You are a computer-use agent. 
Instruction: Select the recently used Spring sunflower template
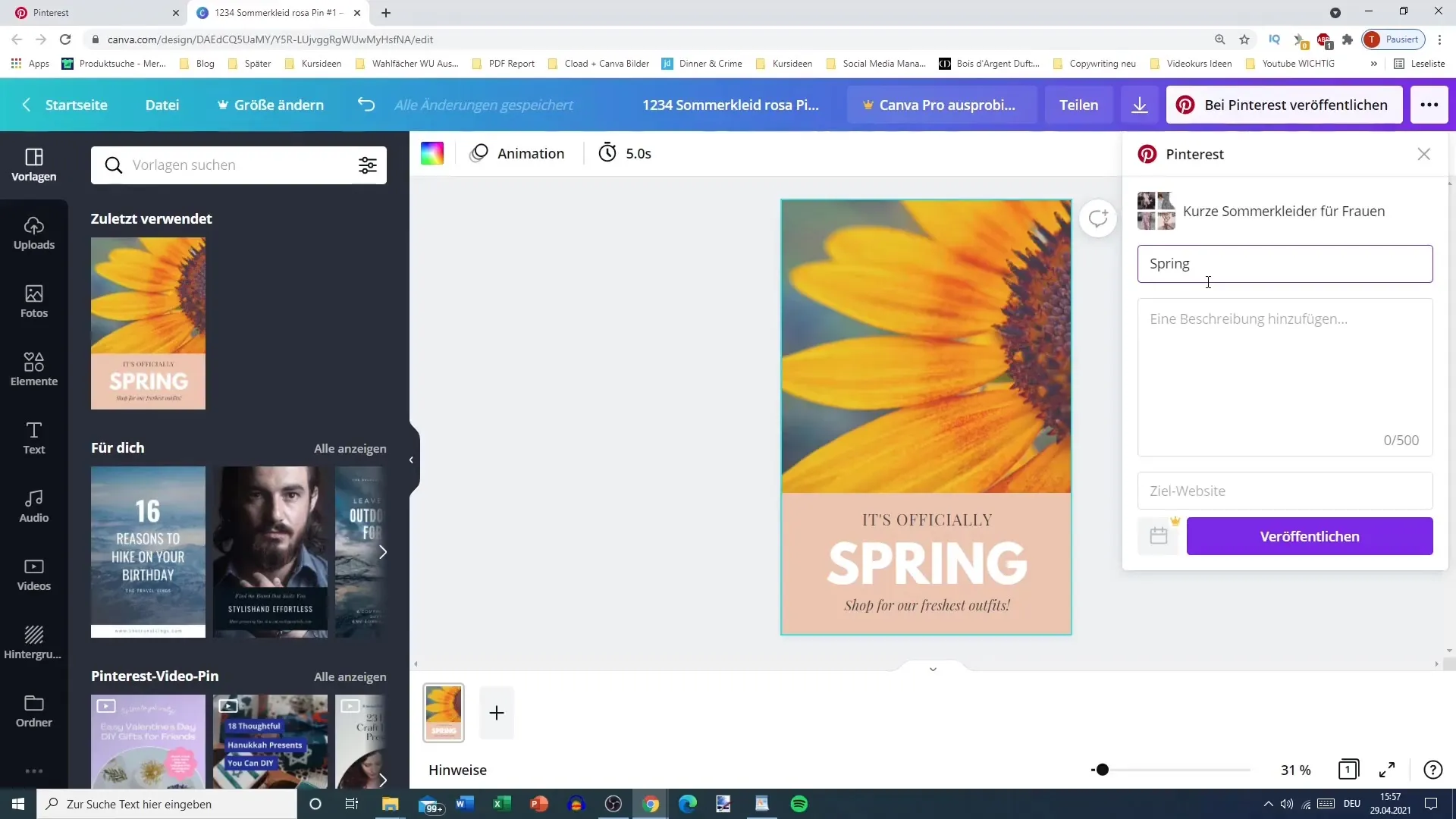pos(148,323)
